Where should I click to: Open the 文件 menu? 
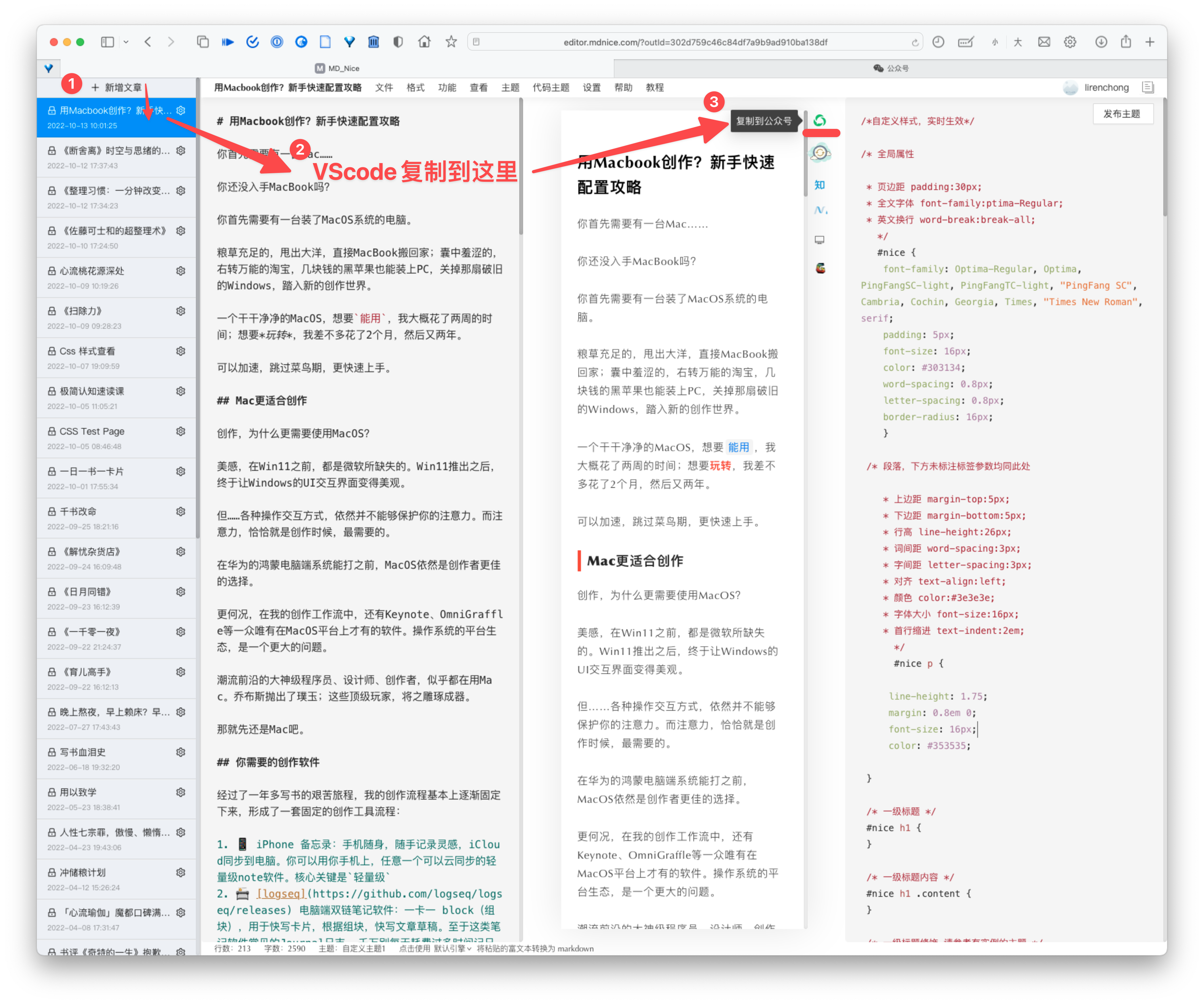[x=384, y=88]
